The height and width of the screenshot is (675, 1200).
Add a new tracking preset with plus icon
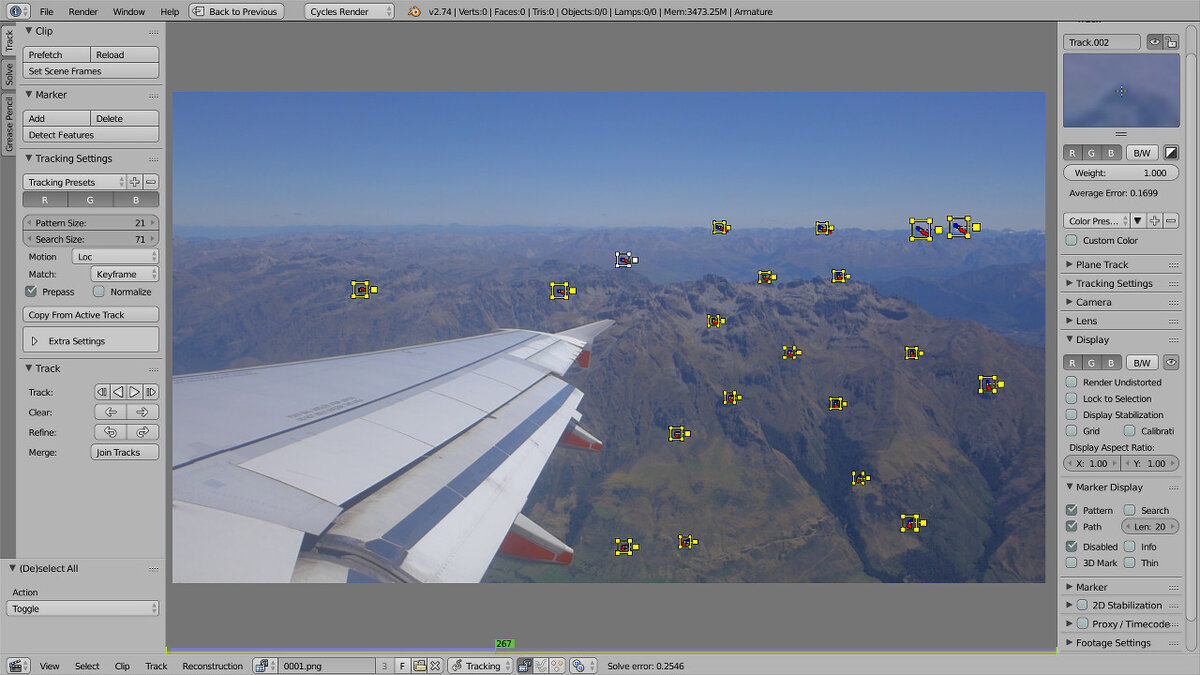(x=135, y=182)
